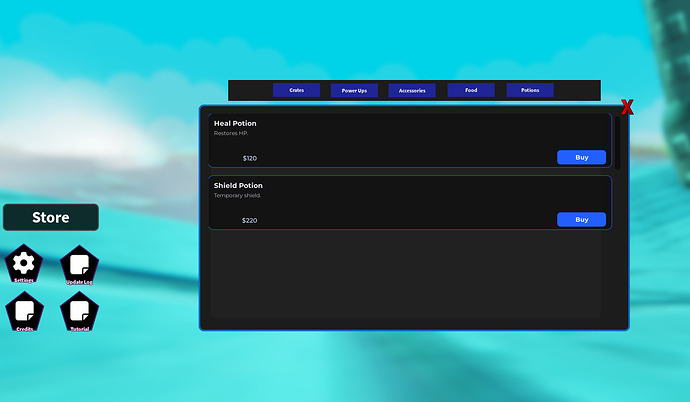This screenshot has width=690, height=402.
Task: Click the 'Restores HP.' description
Action: click(231, 133)
